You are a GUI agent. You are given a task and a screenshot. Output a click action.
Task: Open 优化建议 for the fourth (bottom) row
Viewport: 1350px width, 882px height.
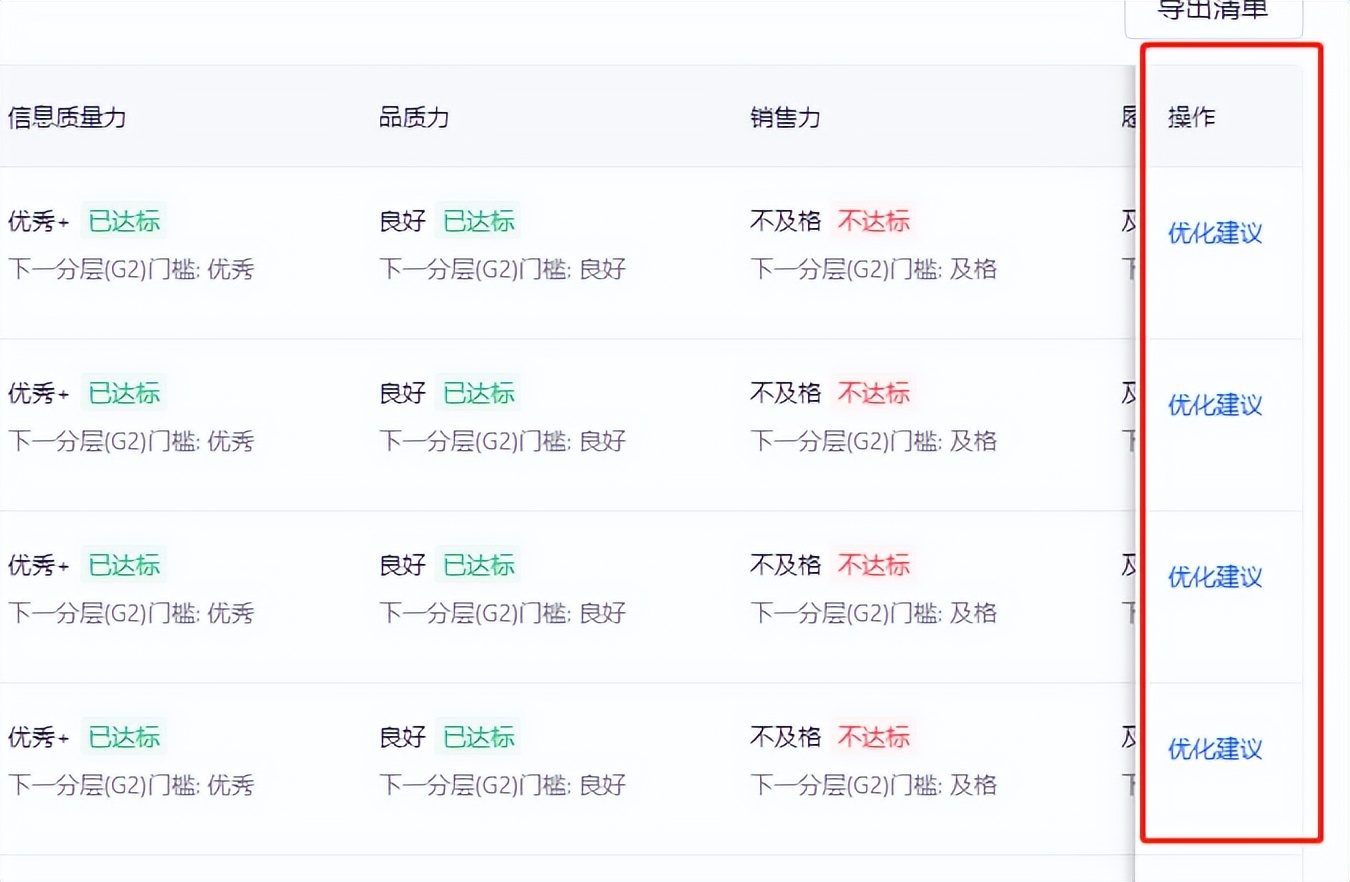[1213, 749]
